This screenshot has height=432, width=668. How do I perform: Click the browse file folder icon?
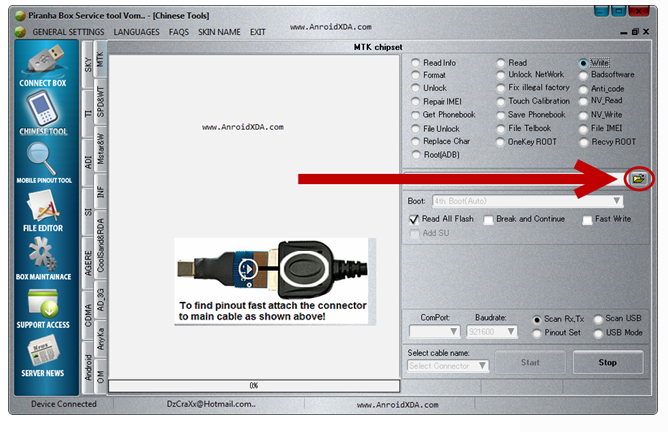coord(638,179)
